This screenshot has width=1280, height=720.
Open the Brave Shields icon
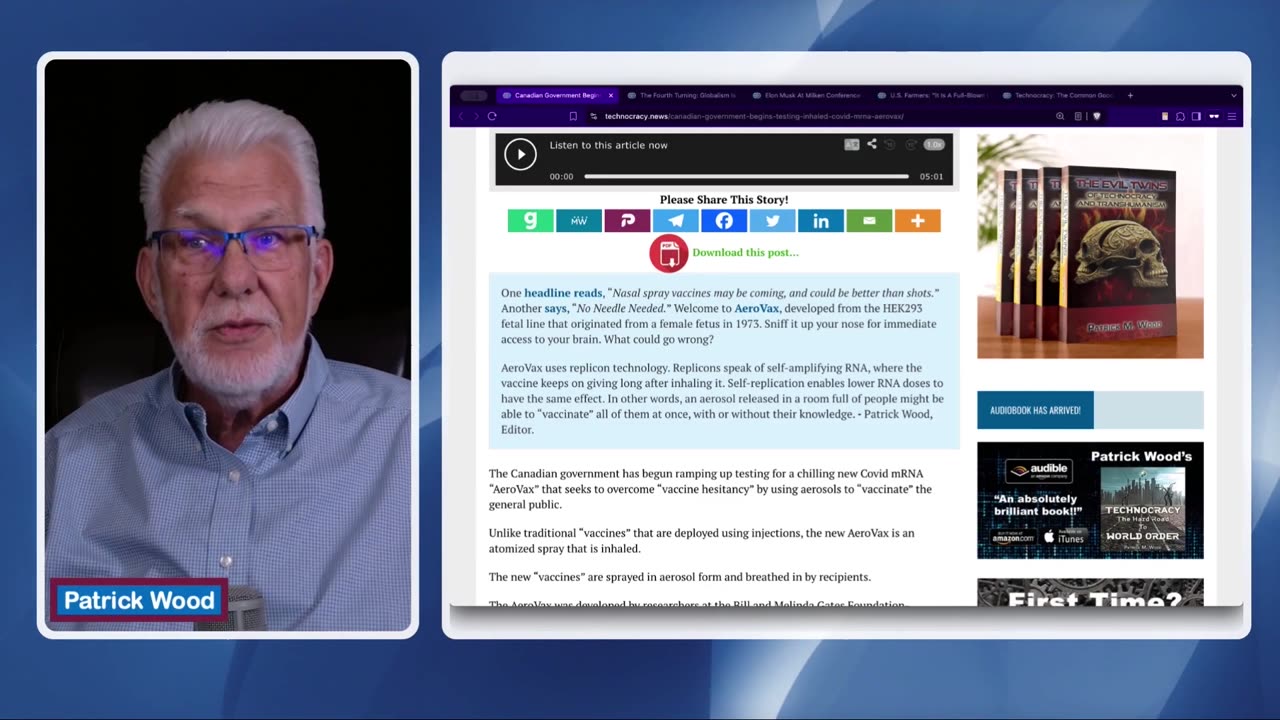[1097, 116]
